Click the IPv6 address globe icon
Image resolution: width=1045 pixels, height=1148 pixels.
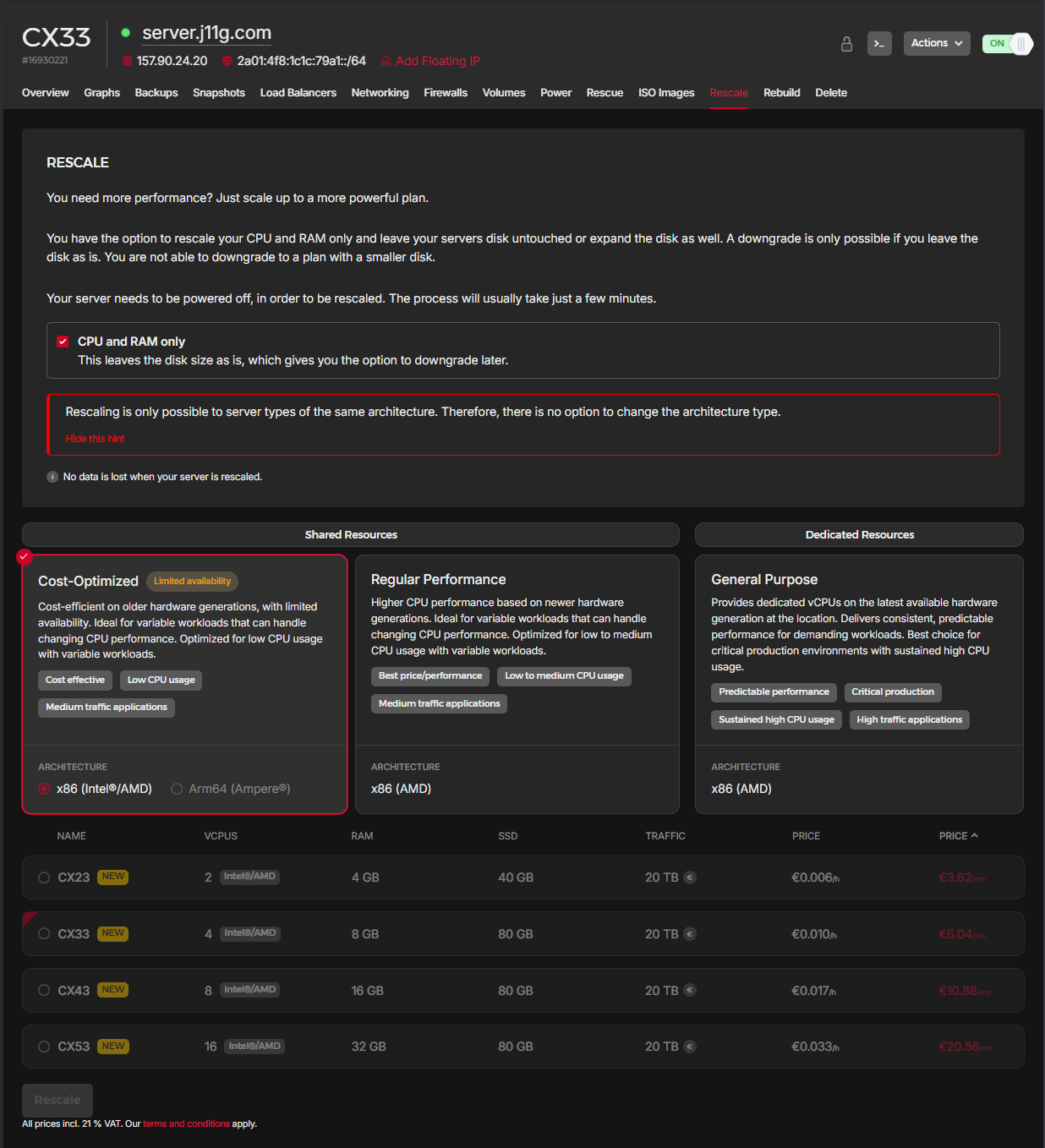227,61
